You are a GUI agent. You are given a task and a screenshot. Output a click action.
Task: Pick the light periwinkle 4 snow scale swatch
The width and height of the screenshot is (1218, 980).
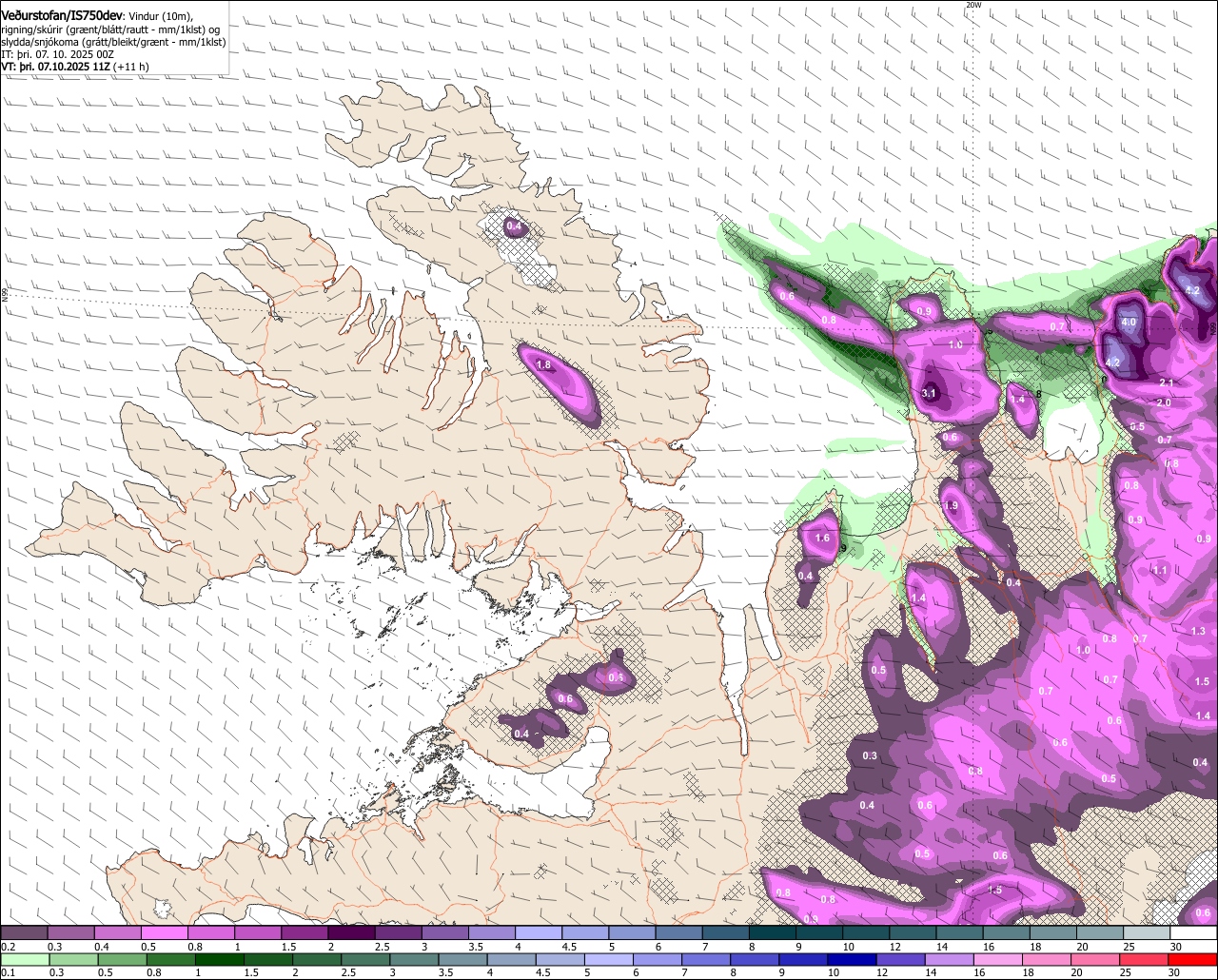[x=539, y=933]
